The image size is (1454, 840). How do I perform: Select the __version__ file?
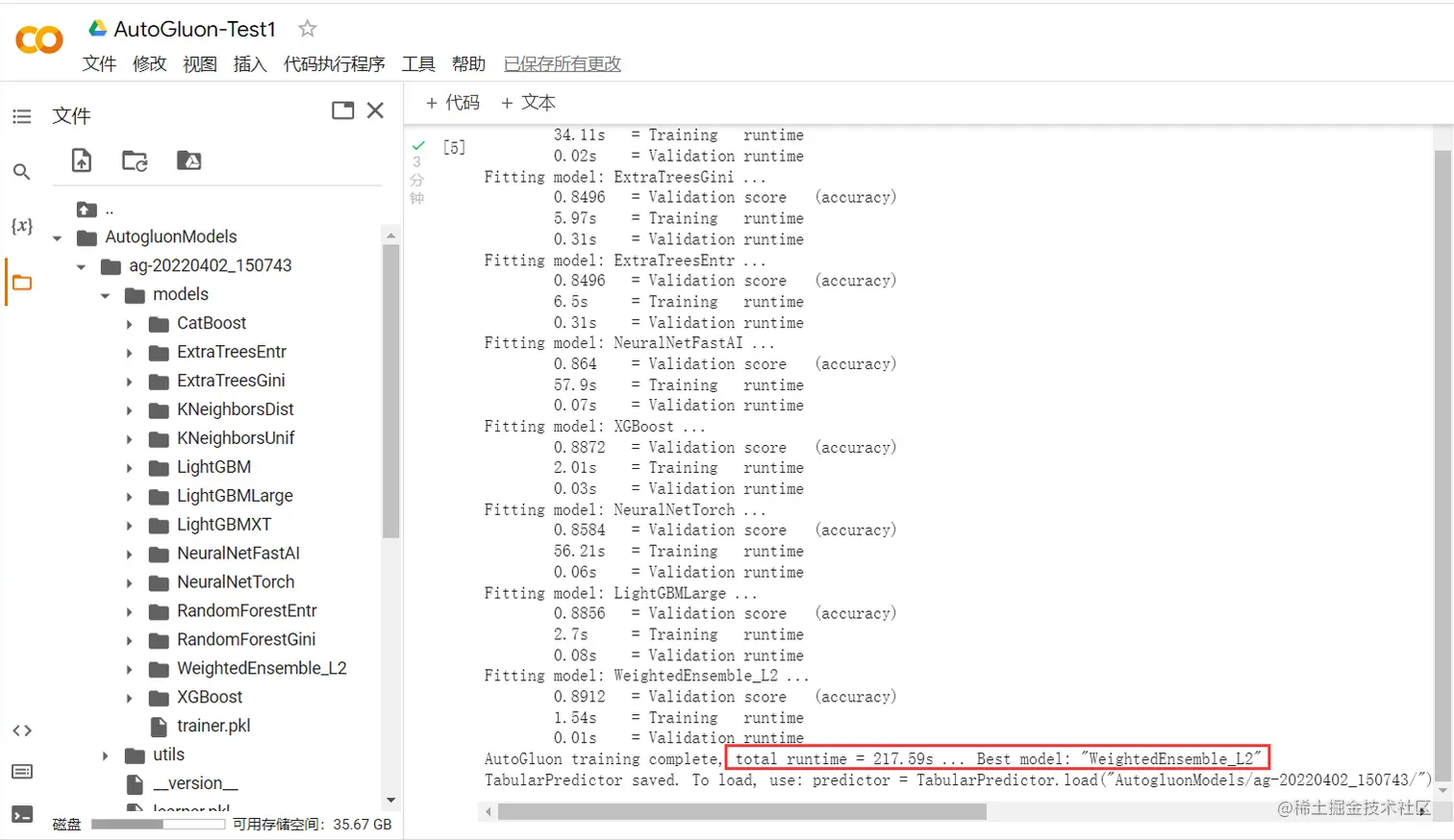(x=195, y=783)
